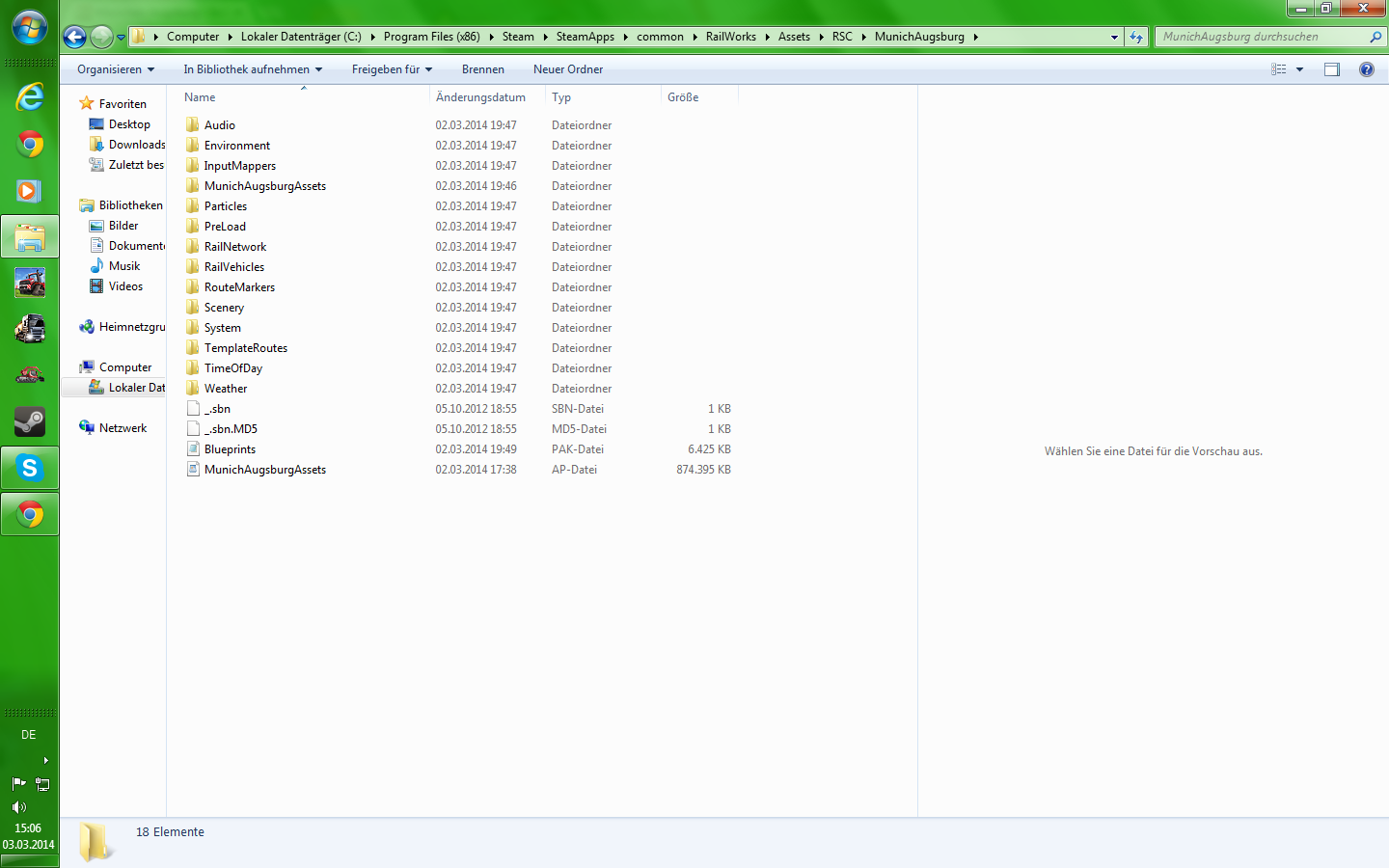1389x868 pixels.
Task: Select the TemplateRoutes folder icon
Action: tap(193, 348)
